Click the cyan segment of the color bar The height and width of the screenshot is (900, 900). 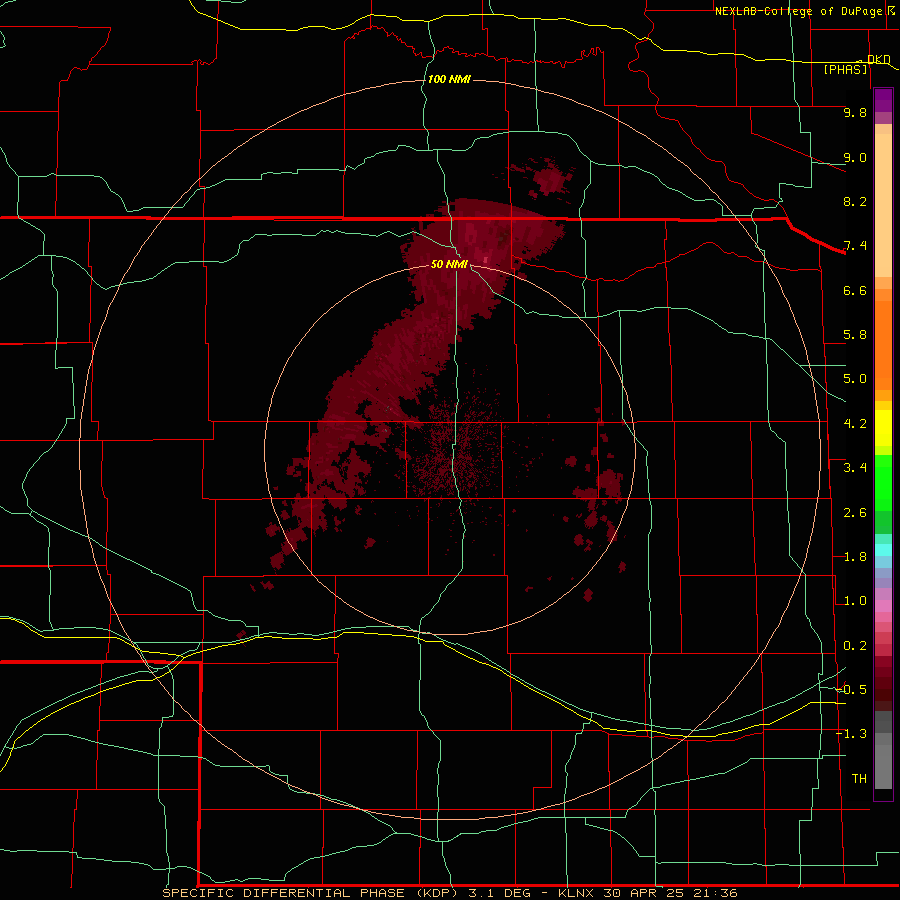(x=883, y=550)
